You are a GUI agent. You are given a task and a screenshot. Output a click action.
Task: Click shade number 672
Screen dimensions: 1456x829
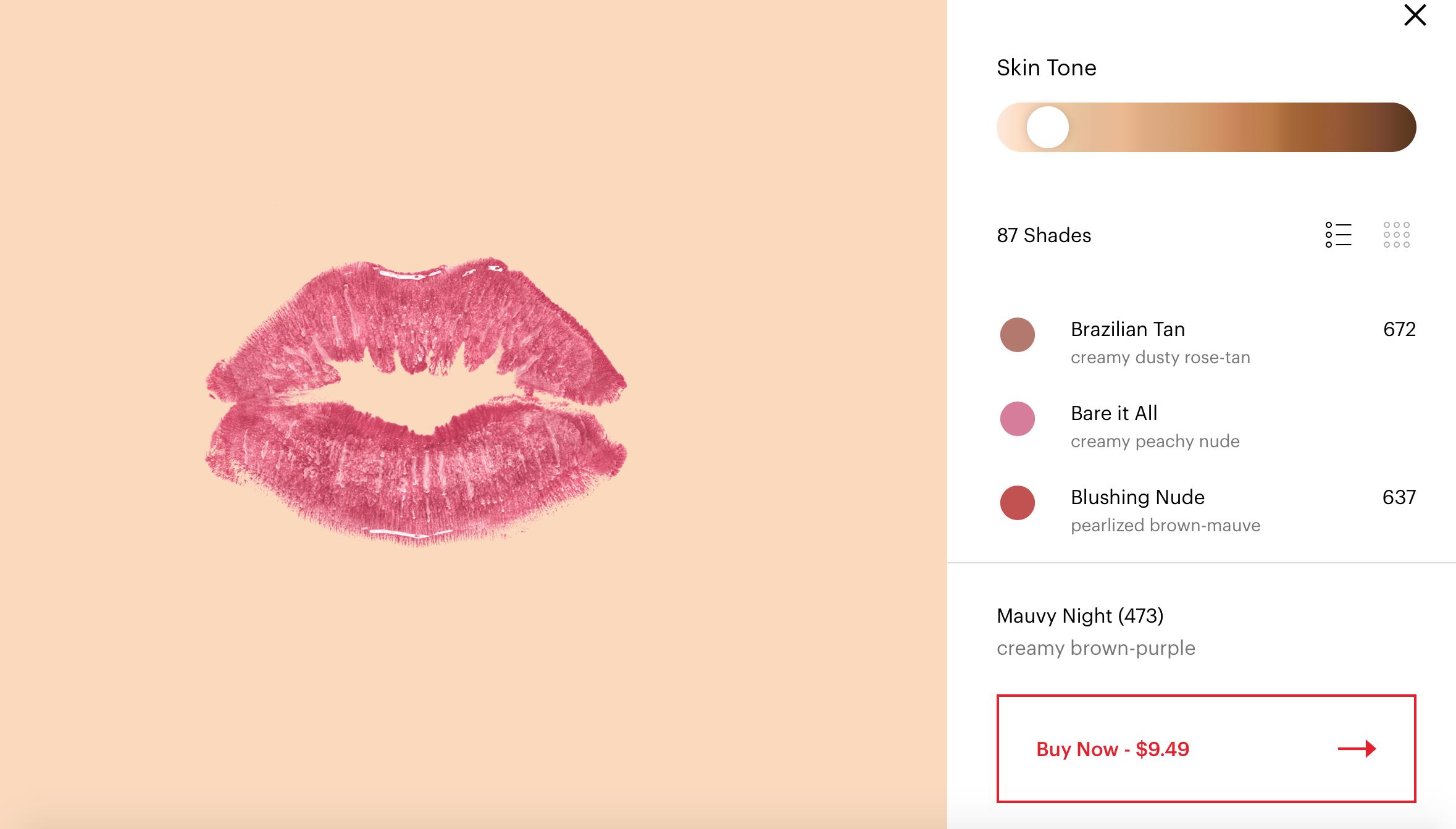point(1399,329)
